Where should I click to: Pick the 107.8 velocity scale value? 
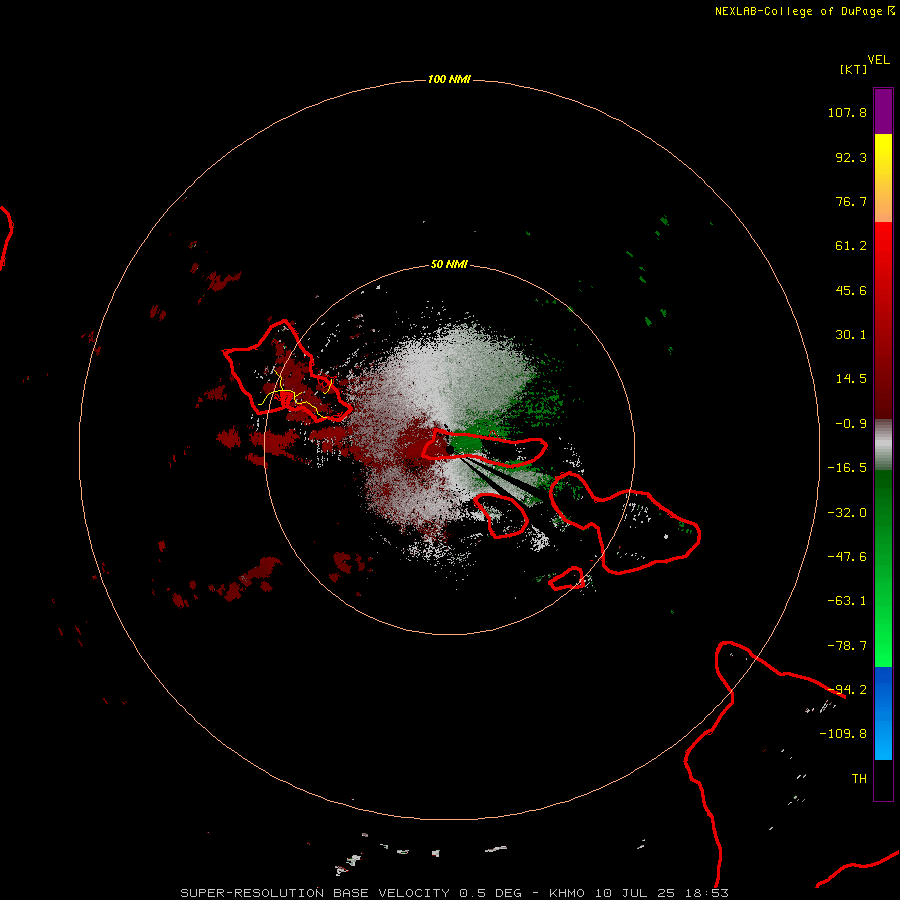[847, 112]
